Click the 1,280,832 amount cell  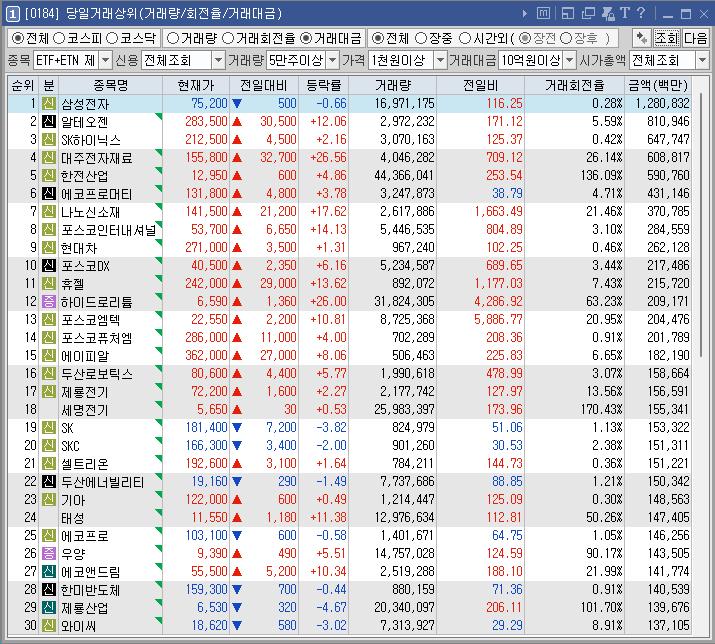point(663,104)
